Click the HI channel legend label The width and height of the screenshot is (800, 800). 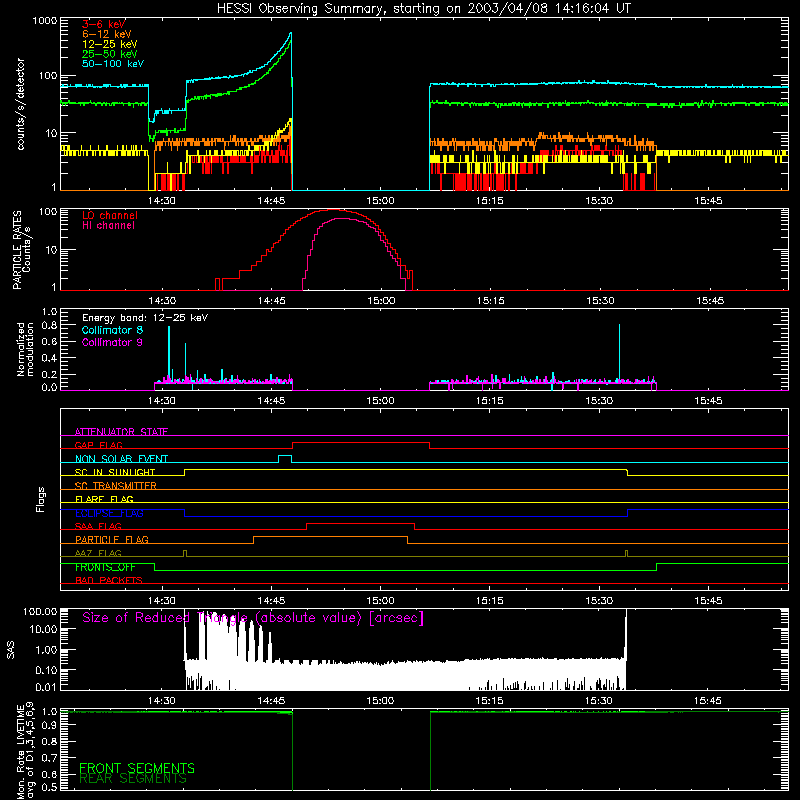pyautogui.click(x=108, y=226)
